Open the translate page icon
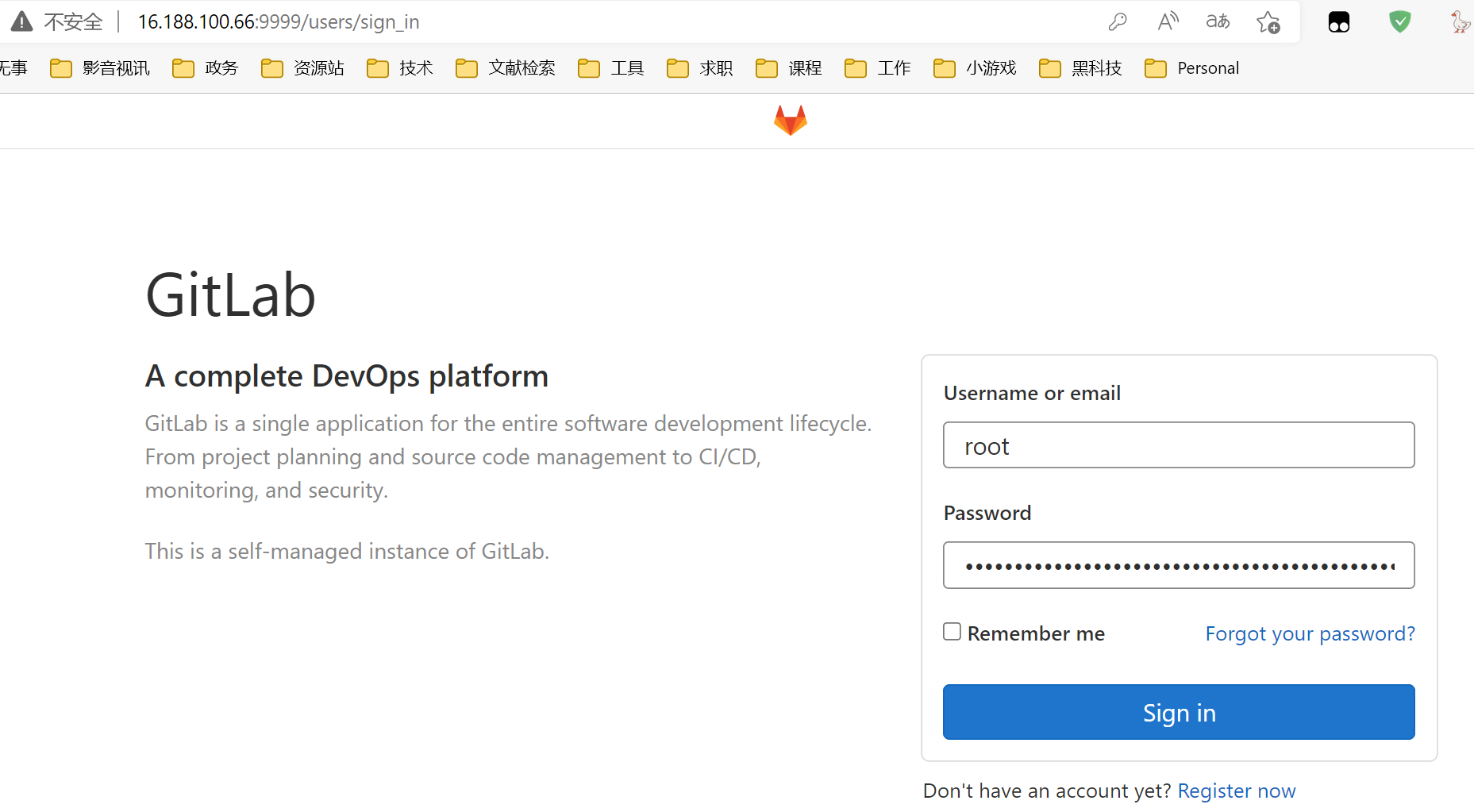Image resolution: width=1474 pixels, height=812 pixels. 1218,21
